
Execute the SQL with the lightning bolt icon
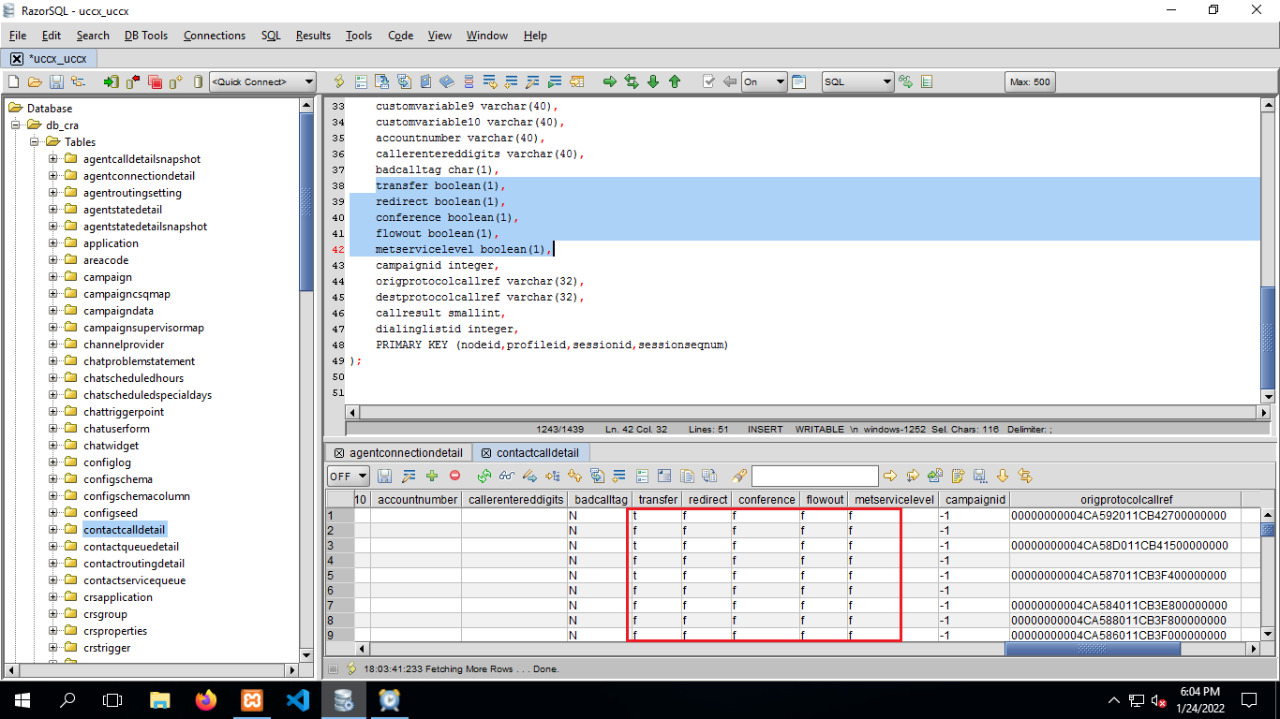337,82
